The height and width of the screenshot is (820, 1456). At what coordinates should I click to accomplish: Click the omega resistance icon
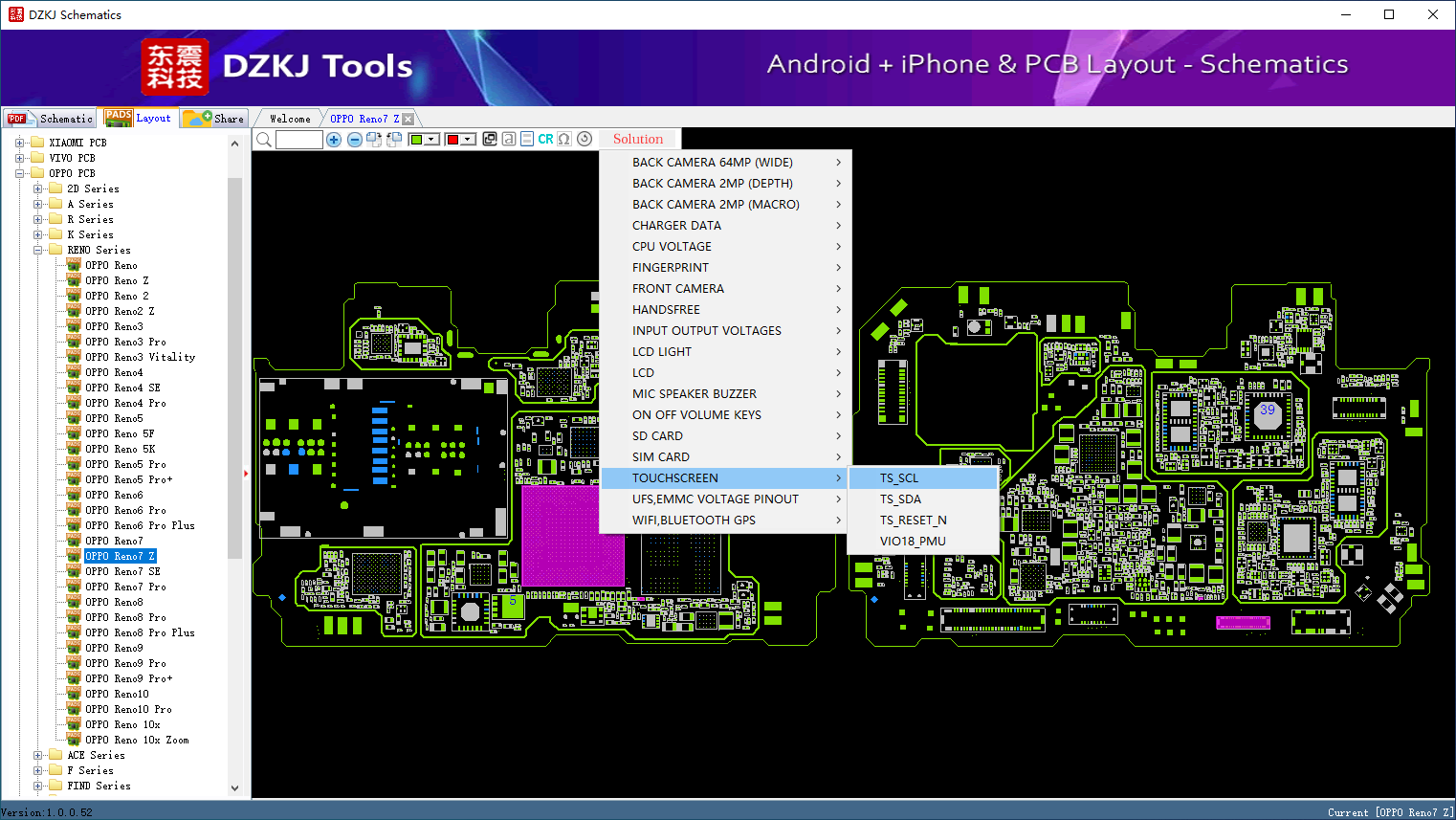(x=564, y=139)
